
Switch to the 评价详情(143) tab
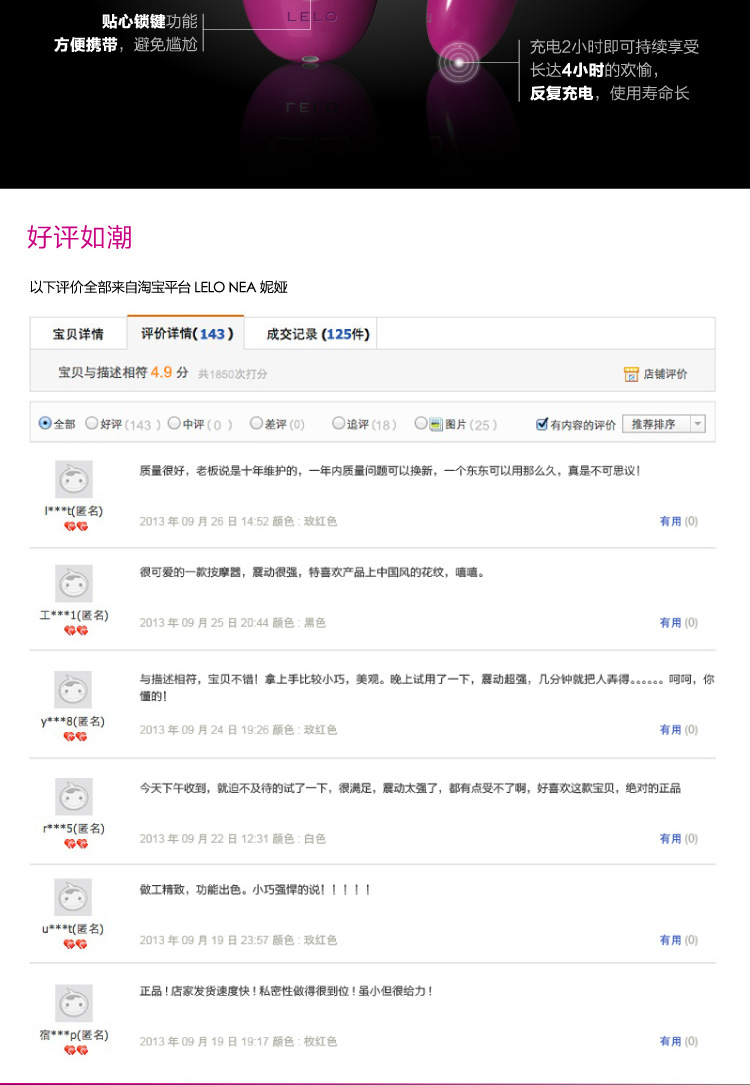pos(186,334)
